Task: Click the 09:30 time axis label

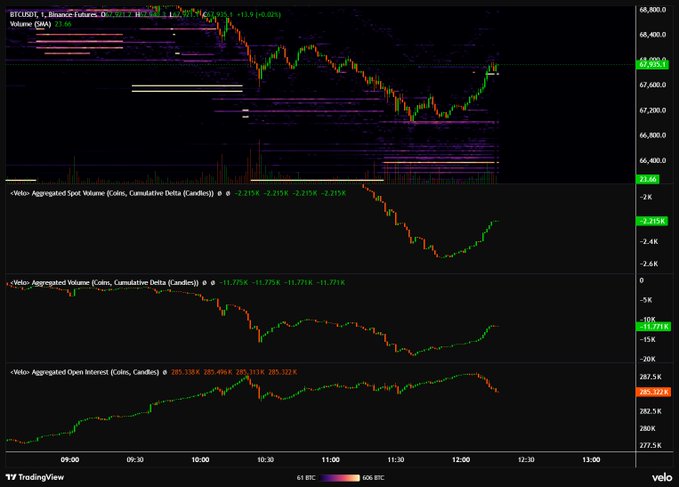Action: coord(135,460)
